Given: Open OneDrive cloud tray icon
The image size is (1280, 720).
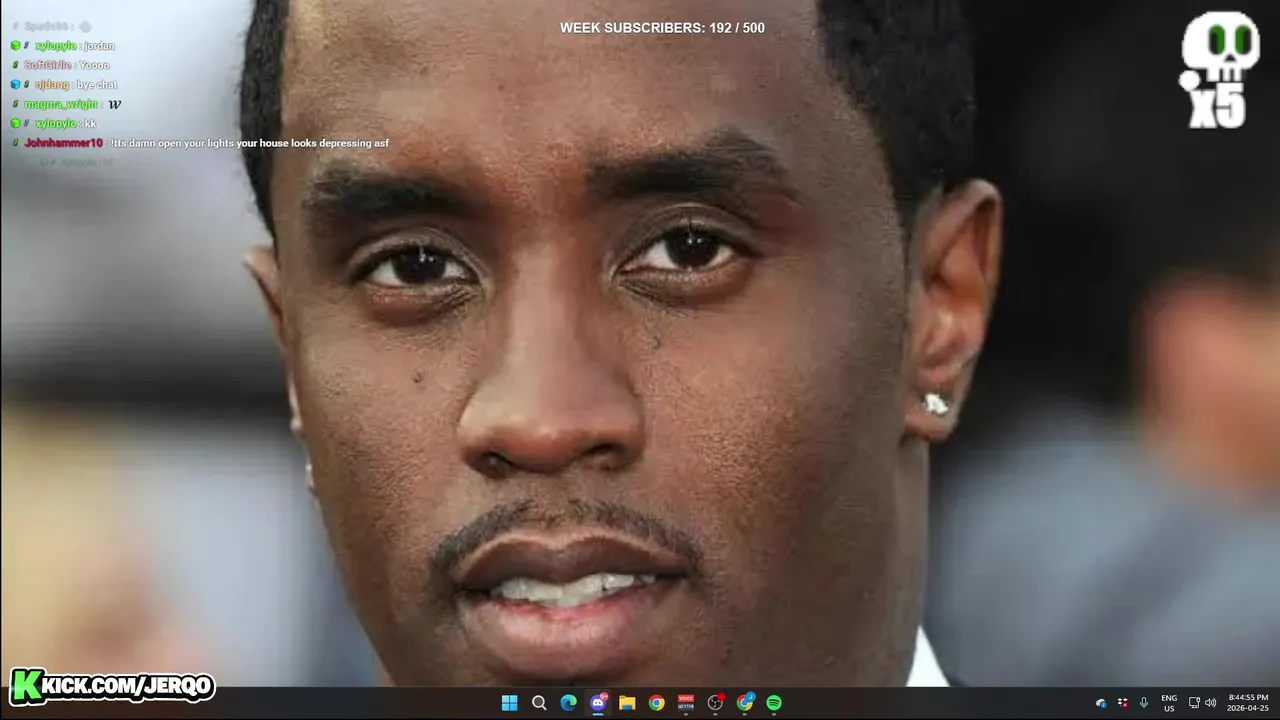Looking at the screenshot, I should 1101,703.
